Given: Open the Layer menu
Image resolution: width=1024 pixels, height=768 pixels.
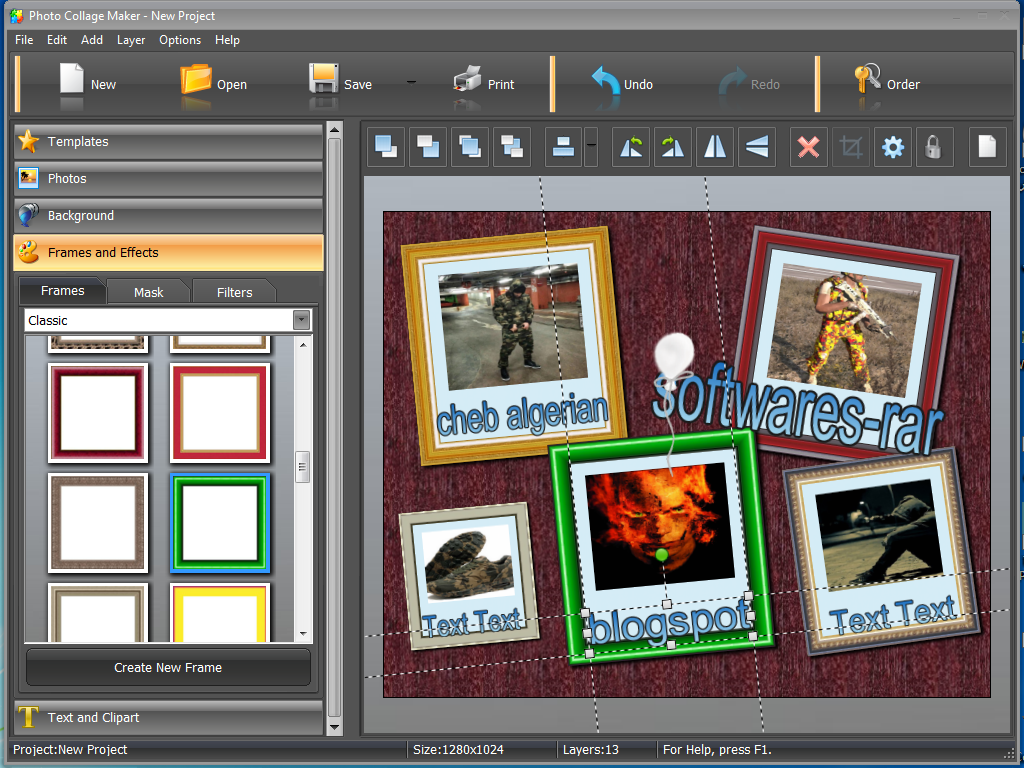Looking at the screenshot, I should 131,40.
